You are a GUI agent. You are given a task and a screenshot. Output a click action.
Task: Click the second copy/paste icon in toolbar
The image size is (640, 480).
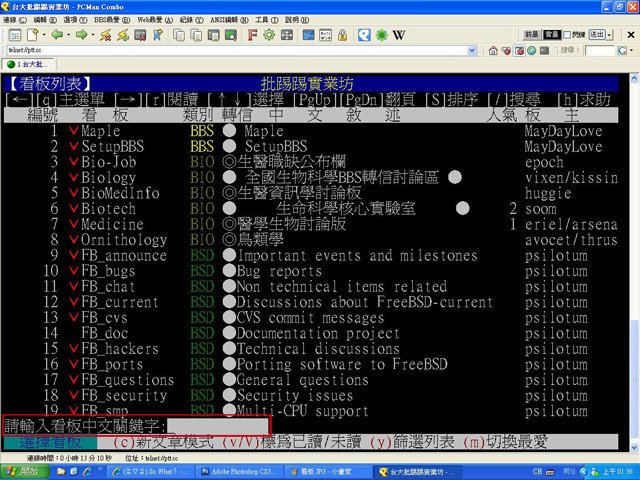(x=196, y=35)
